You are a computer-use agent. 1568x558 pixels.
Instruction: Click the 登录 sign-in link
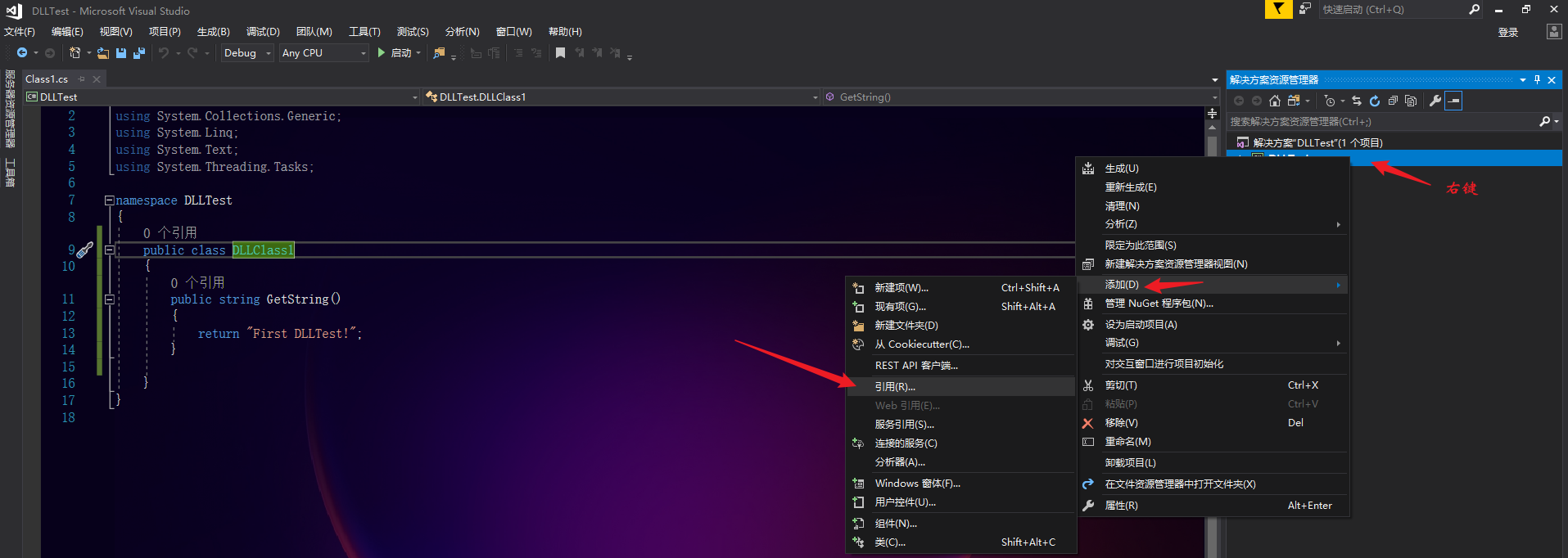(x=1508, y=32)
